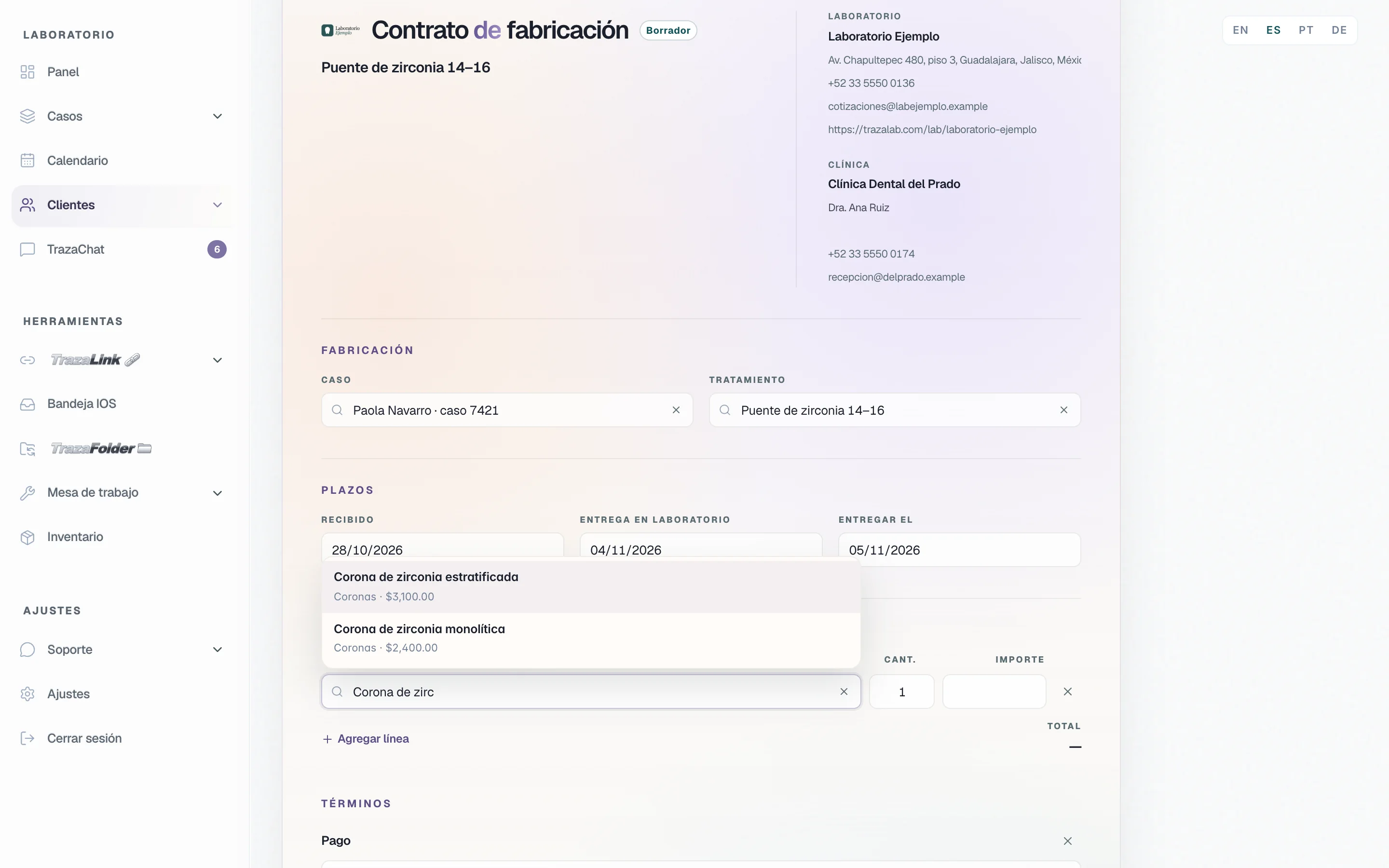Open the Panel dashboard icon
This screenshot has height=868, width=1389.
27,72
